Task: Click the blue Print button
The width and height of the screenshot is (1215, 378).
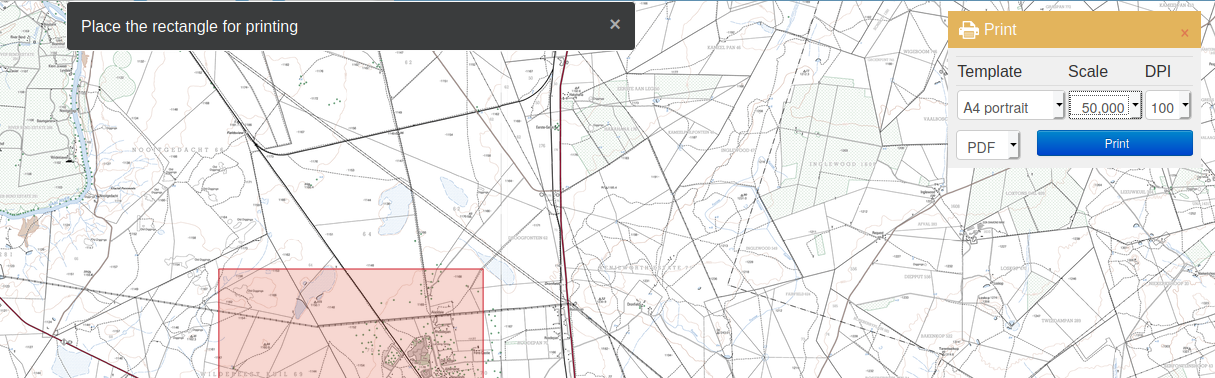Action: pyautogui.click(x=1115, y=143)
